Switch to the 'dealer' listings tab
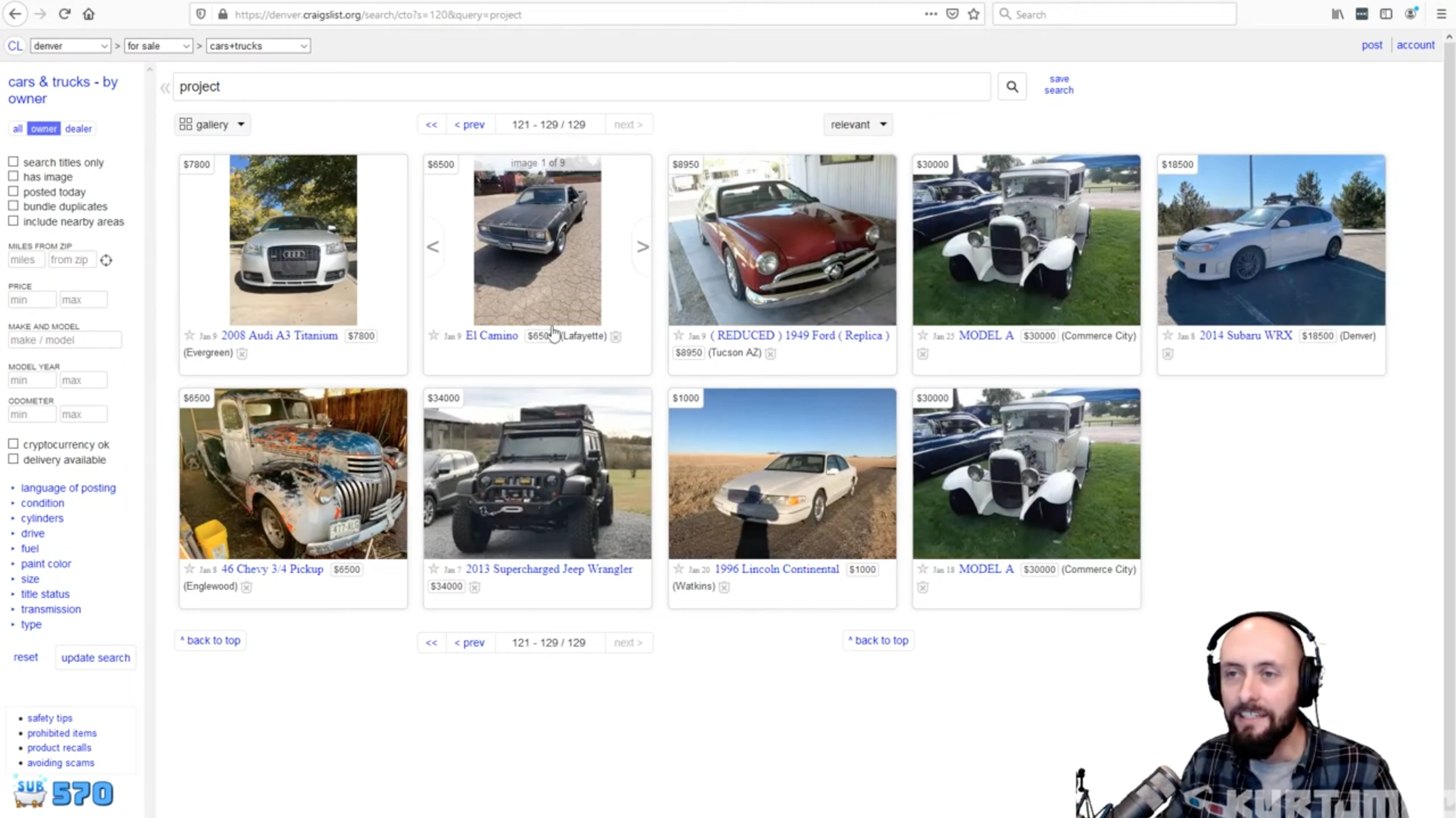 (78, 129)
